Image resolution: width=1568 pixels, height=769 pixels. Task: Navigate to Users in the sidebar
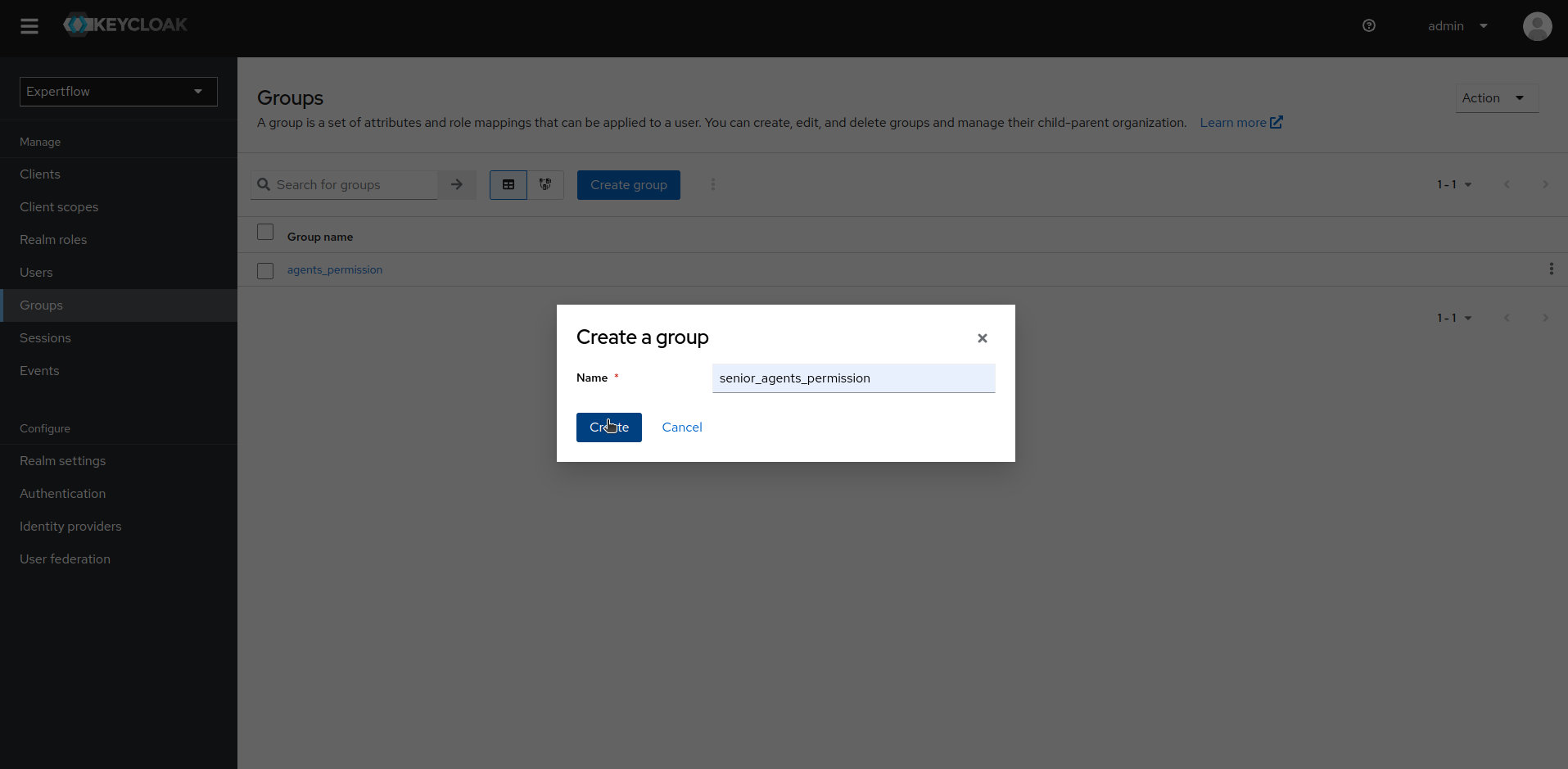(x=36, y=272)
